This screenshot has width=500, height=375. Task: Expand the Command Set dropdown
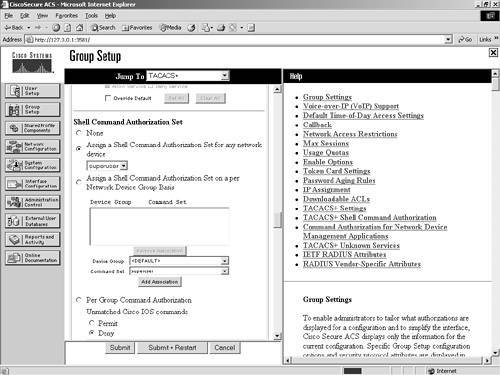[179, 271]
